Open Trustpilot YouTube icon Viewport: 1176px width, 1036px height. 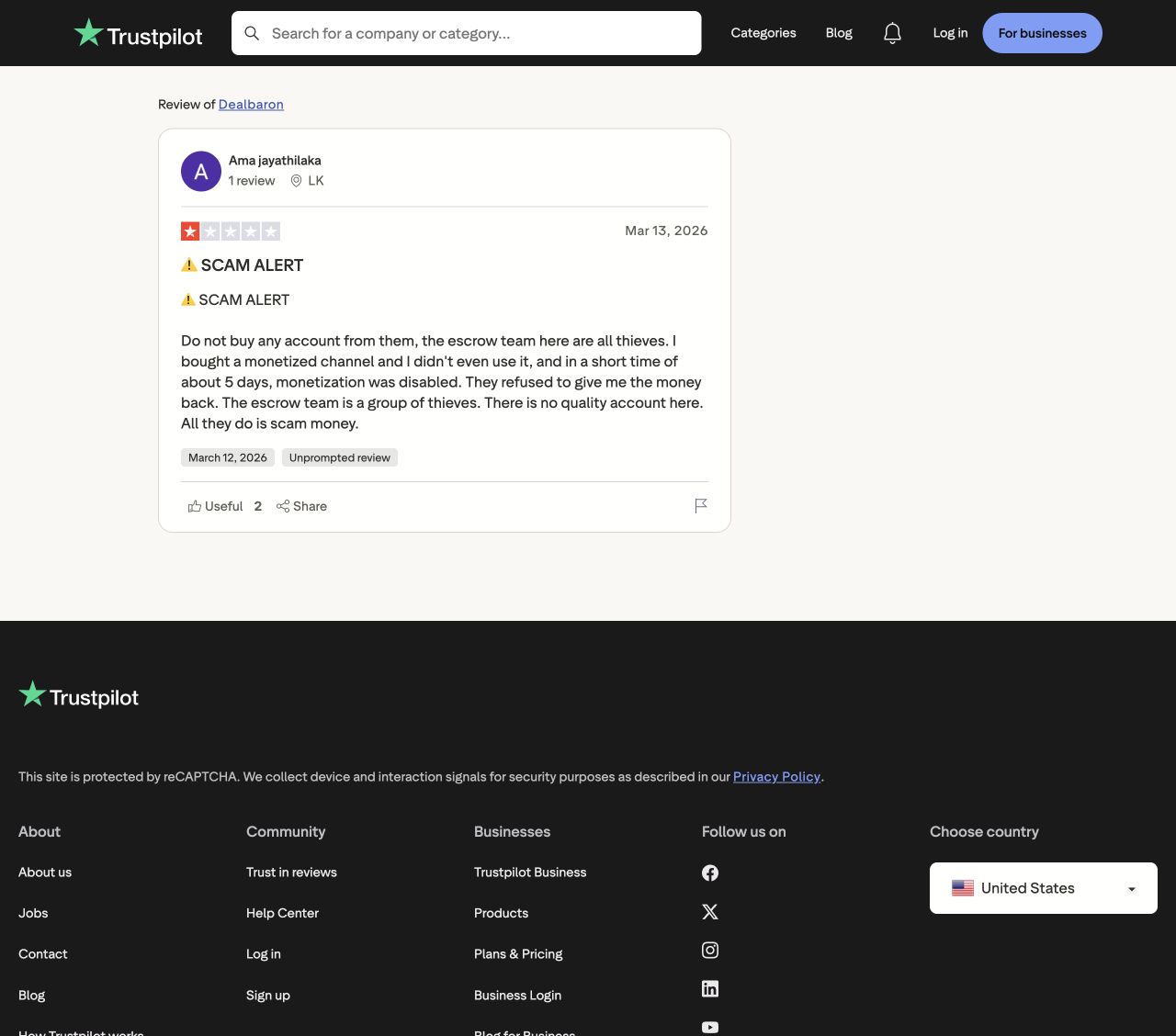pos(710,1027)
